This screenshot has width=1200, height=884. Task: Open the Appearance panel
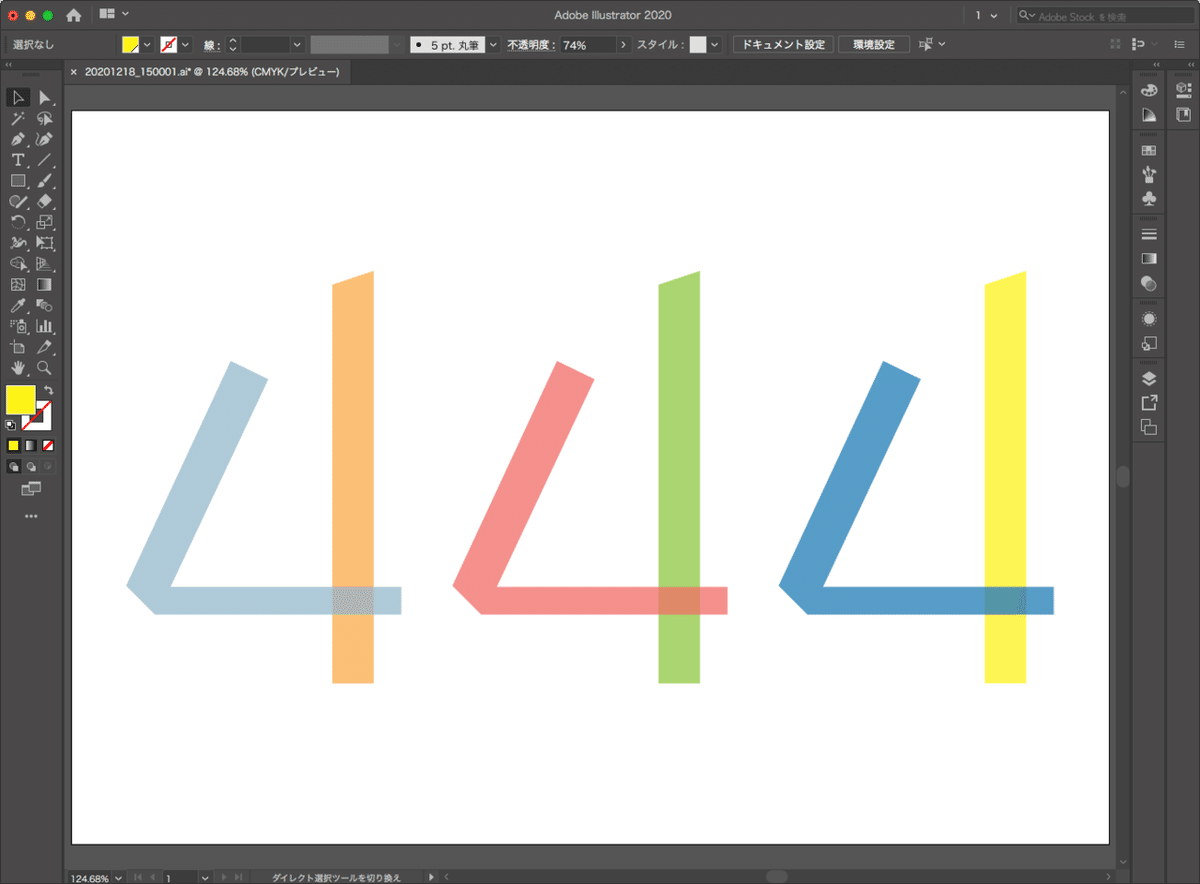click(1149, 319)
